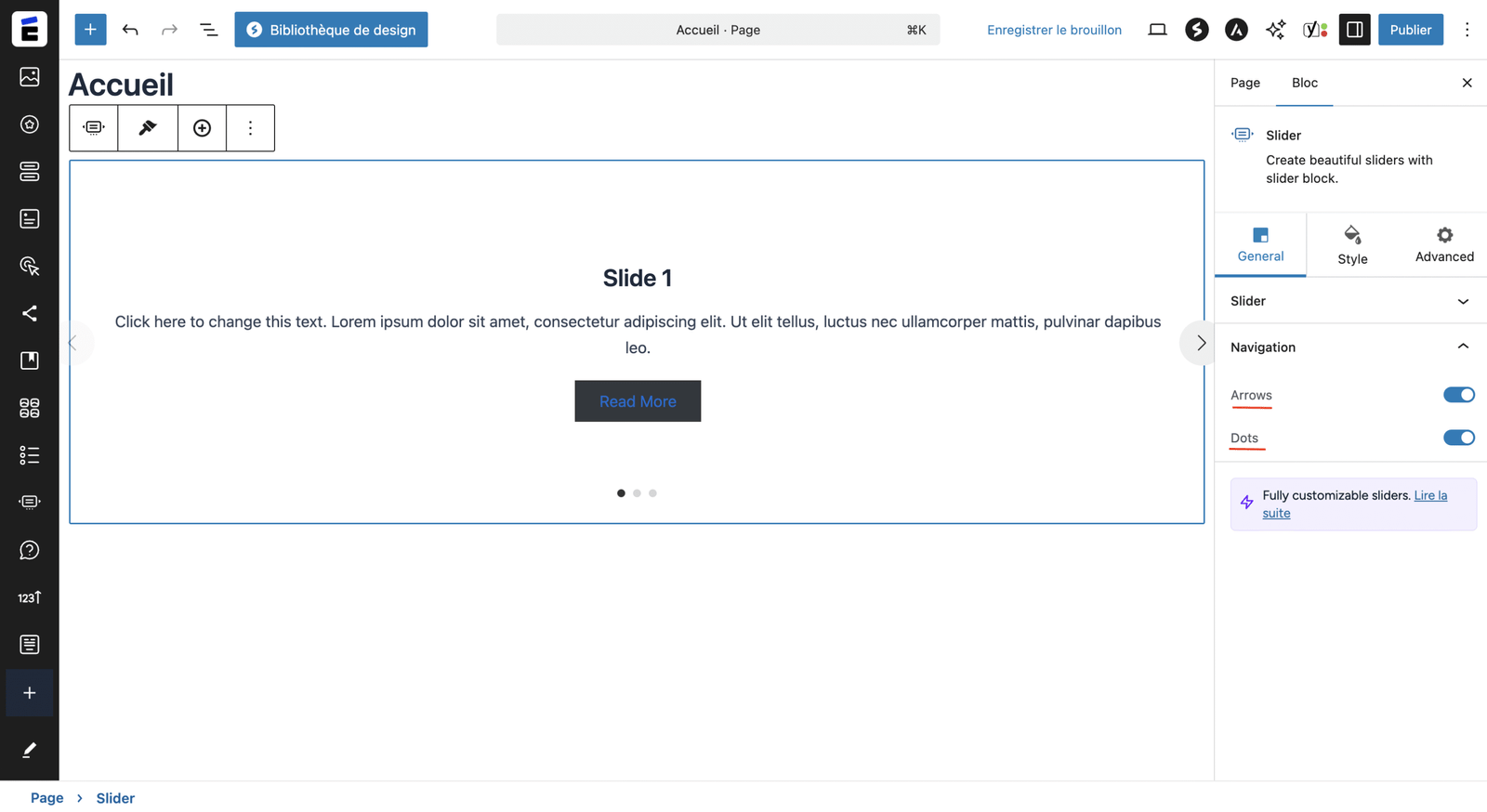Go to previous slide with left arrow
Screen dimensions: 1487x812
pos(74,343)
